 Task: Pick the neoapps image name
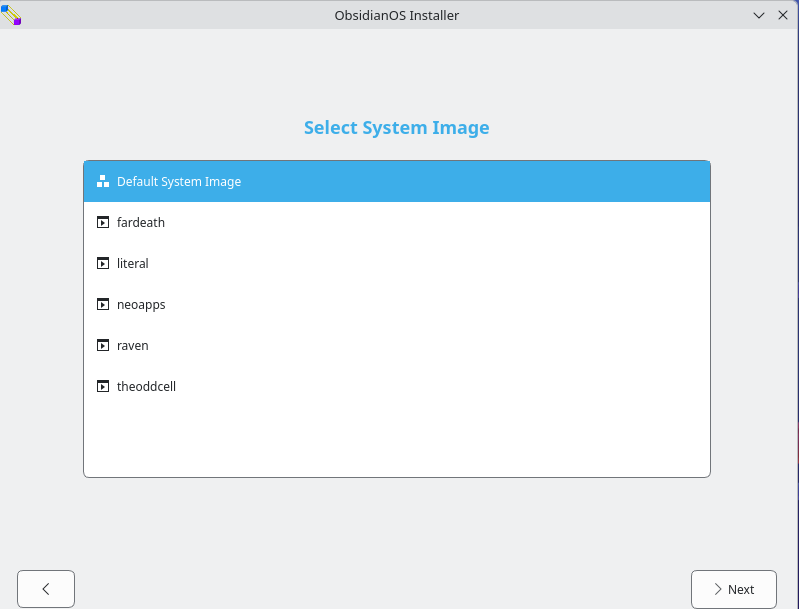141,305
